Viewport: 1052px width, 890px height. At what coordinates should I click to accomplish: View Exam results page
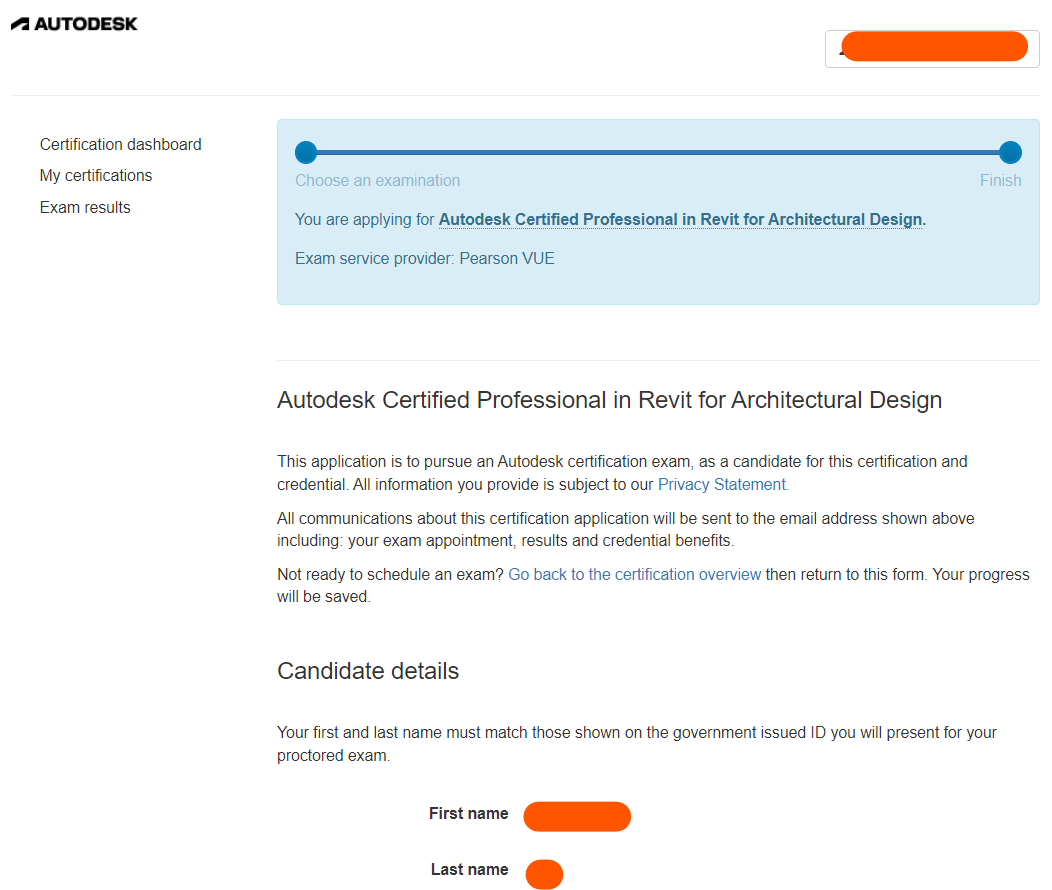coord(85,207)
